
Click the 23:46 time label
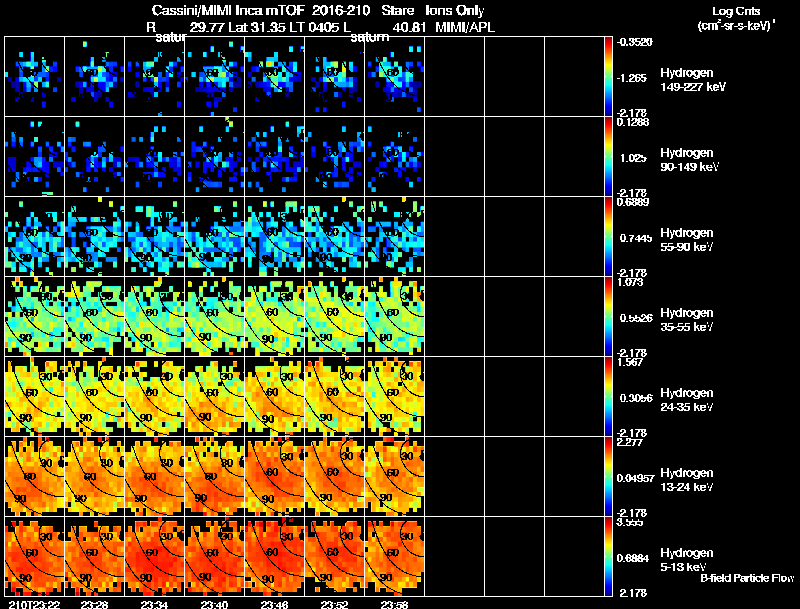(x=274, y=604)
